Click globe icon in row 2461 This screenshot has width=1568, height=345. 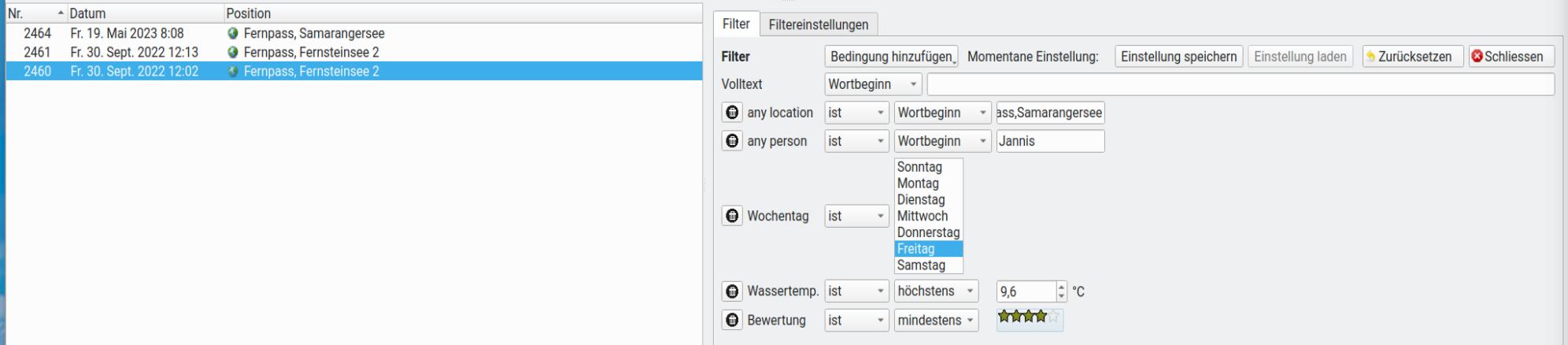tap(232, 53)
